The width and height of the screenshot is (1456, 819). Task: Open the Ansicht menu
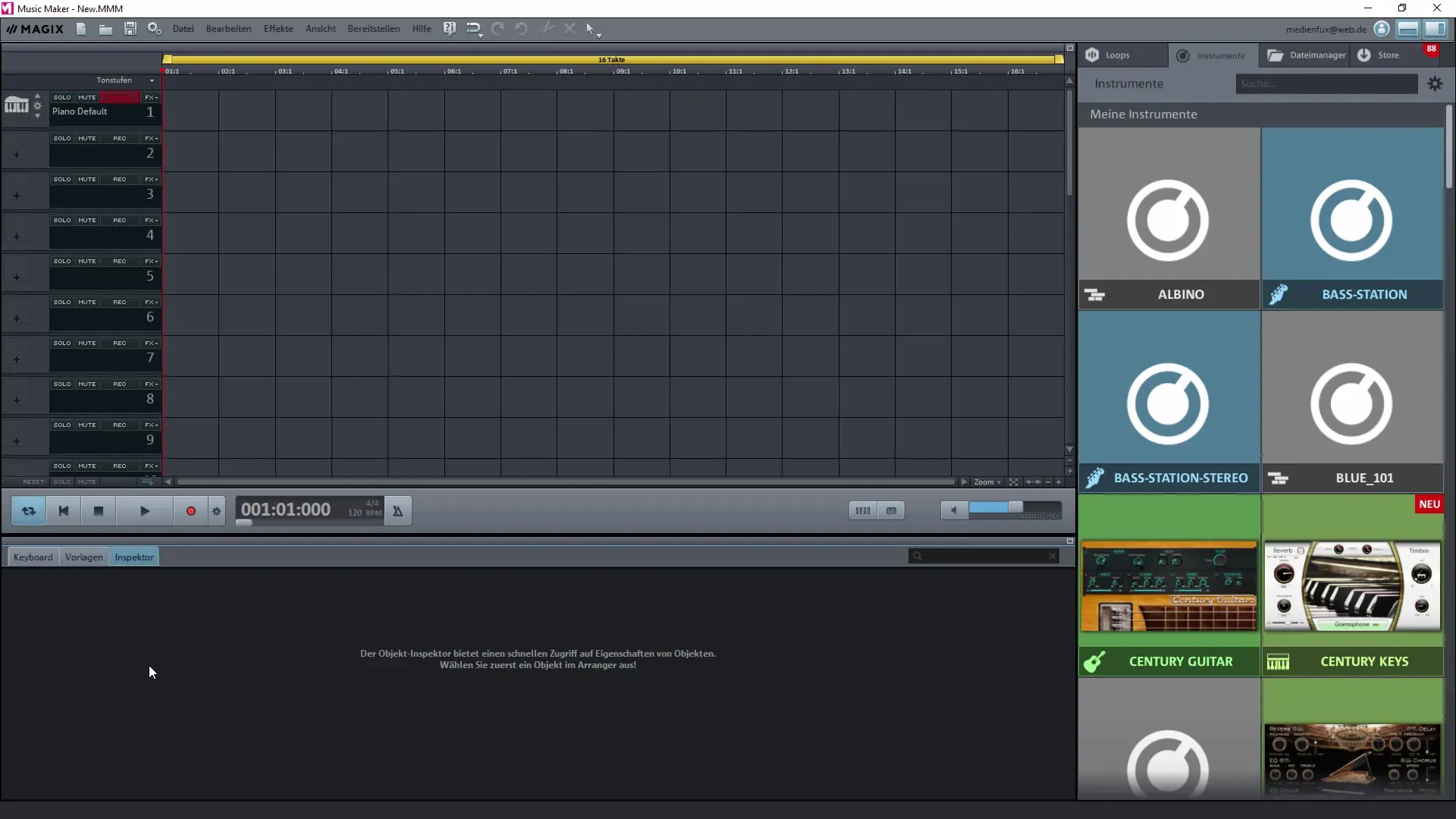point(321,29)
